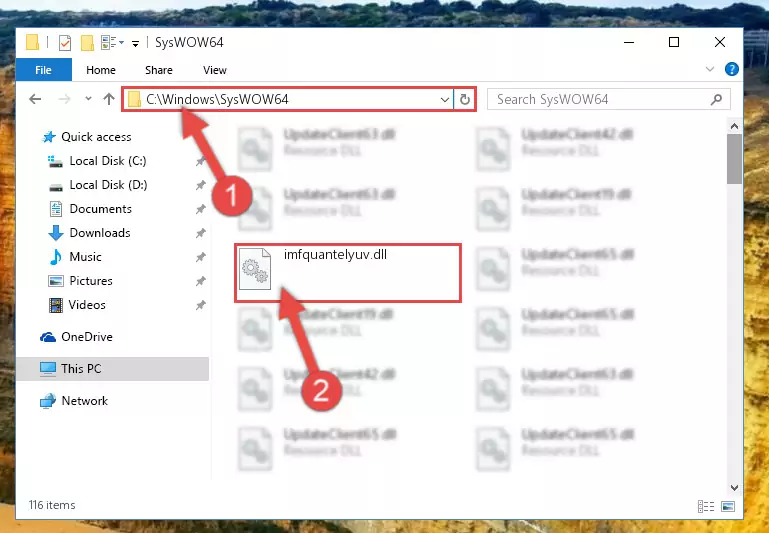Open the recent locations dropdown arrow
This screenshot has height=533, width=769.
coord(88,99)
